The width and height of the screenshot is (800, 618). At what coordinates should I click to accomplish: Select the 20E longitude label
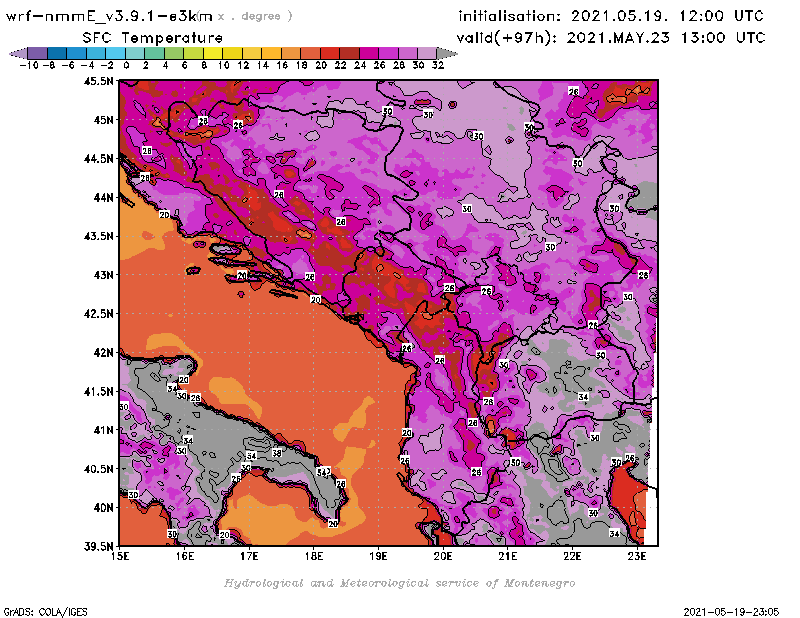443,556
